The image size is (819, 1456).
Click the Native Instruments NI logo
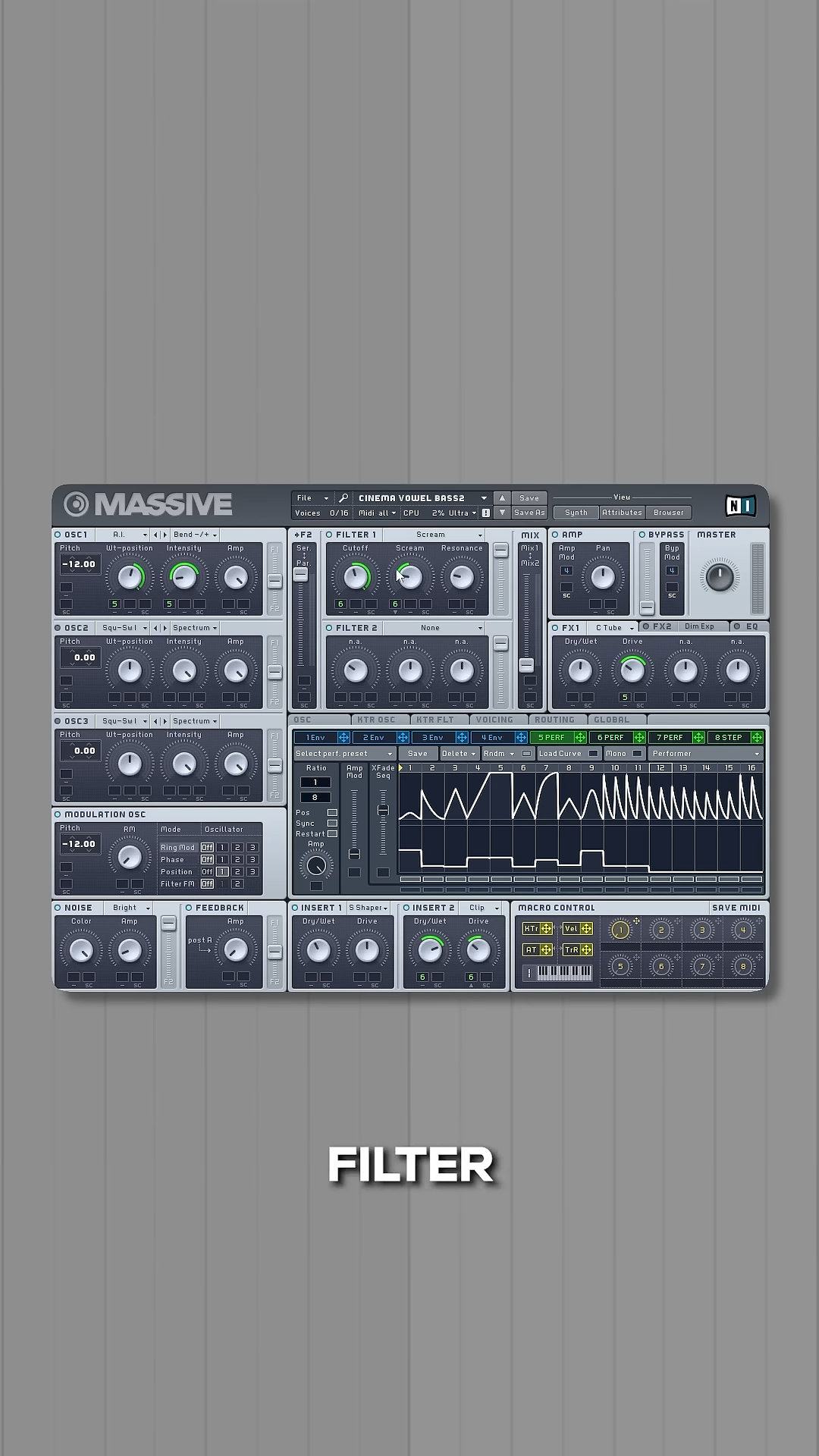[739, 505]
